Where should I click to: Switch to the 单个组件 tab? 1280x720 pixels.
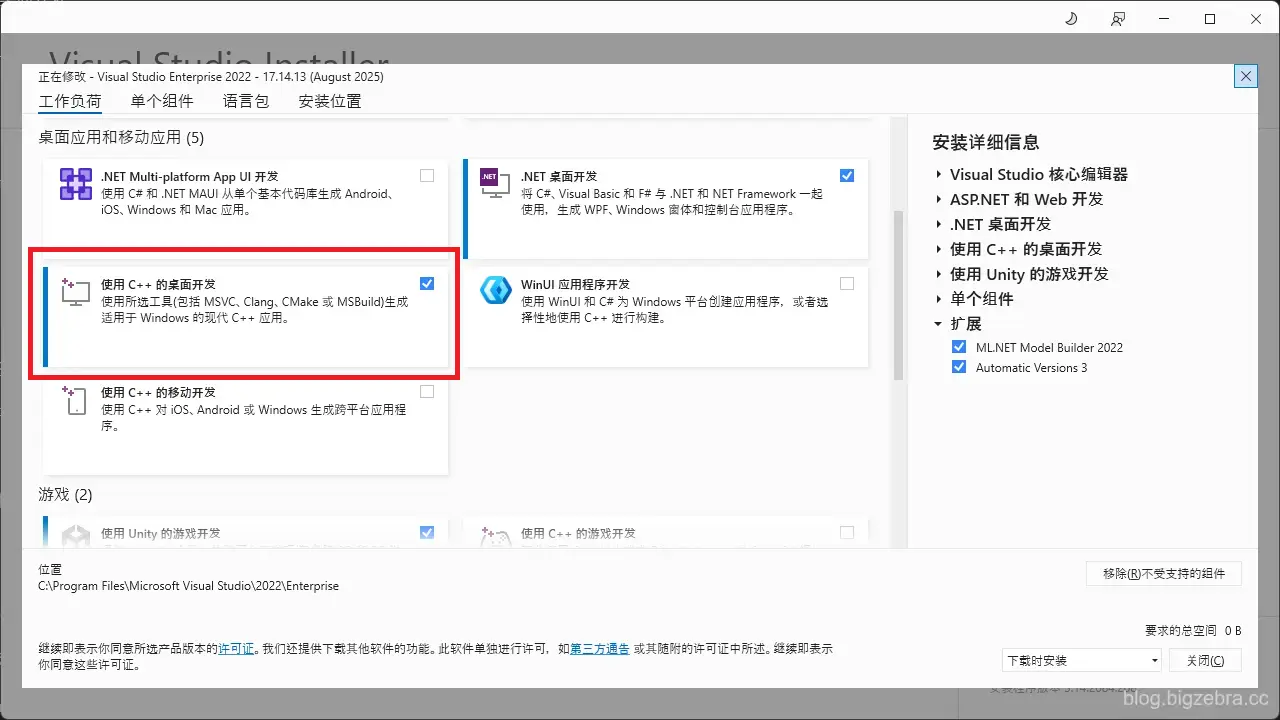coord(162,101)
